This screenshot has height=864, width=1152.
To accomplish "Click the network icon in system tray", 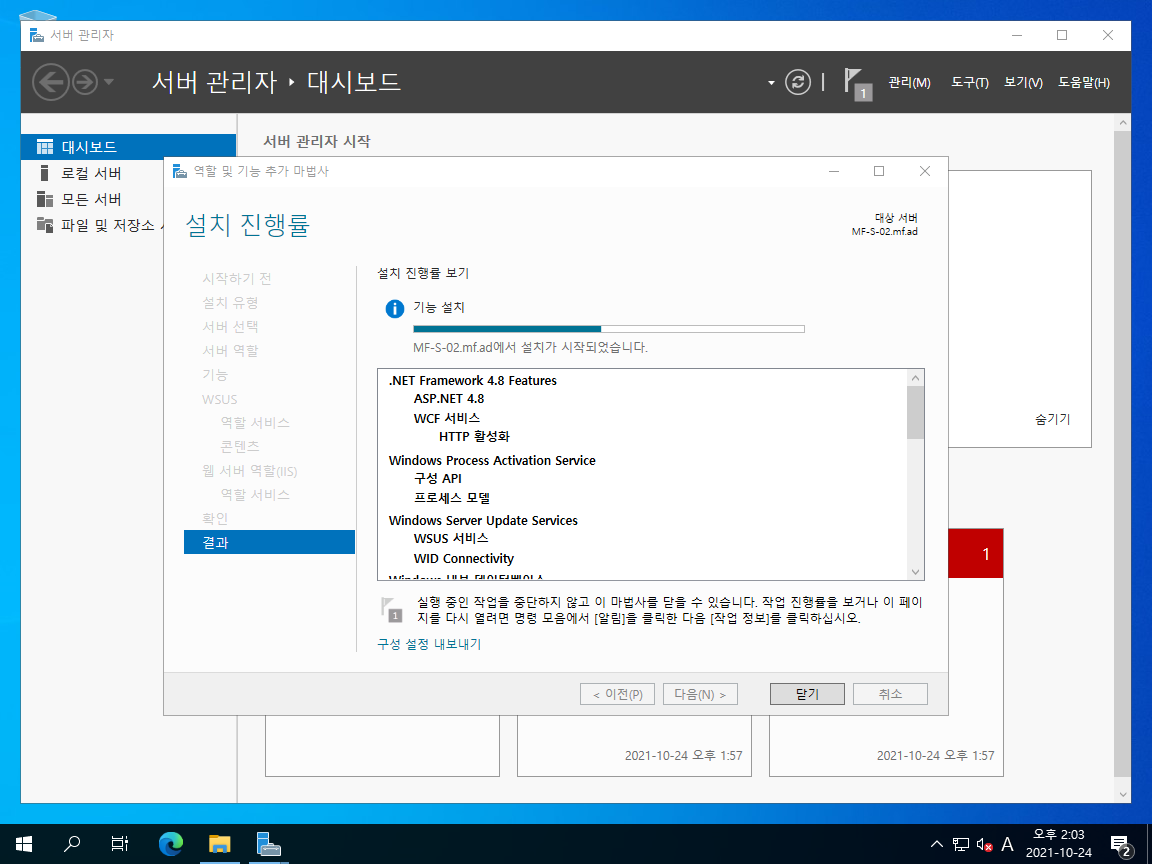I will [960, 844].
